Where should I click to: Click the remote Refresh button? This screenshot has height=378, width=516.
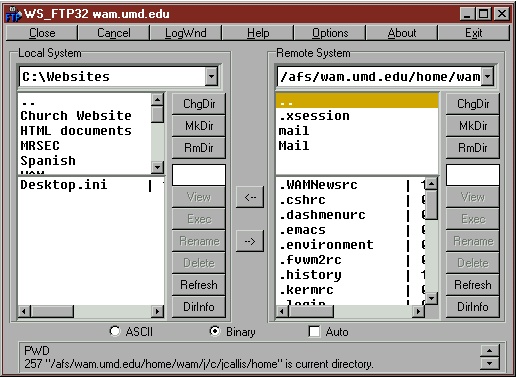[473, 285]
